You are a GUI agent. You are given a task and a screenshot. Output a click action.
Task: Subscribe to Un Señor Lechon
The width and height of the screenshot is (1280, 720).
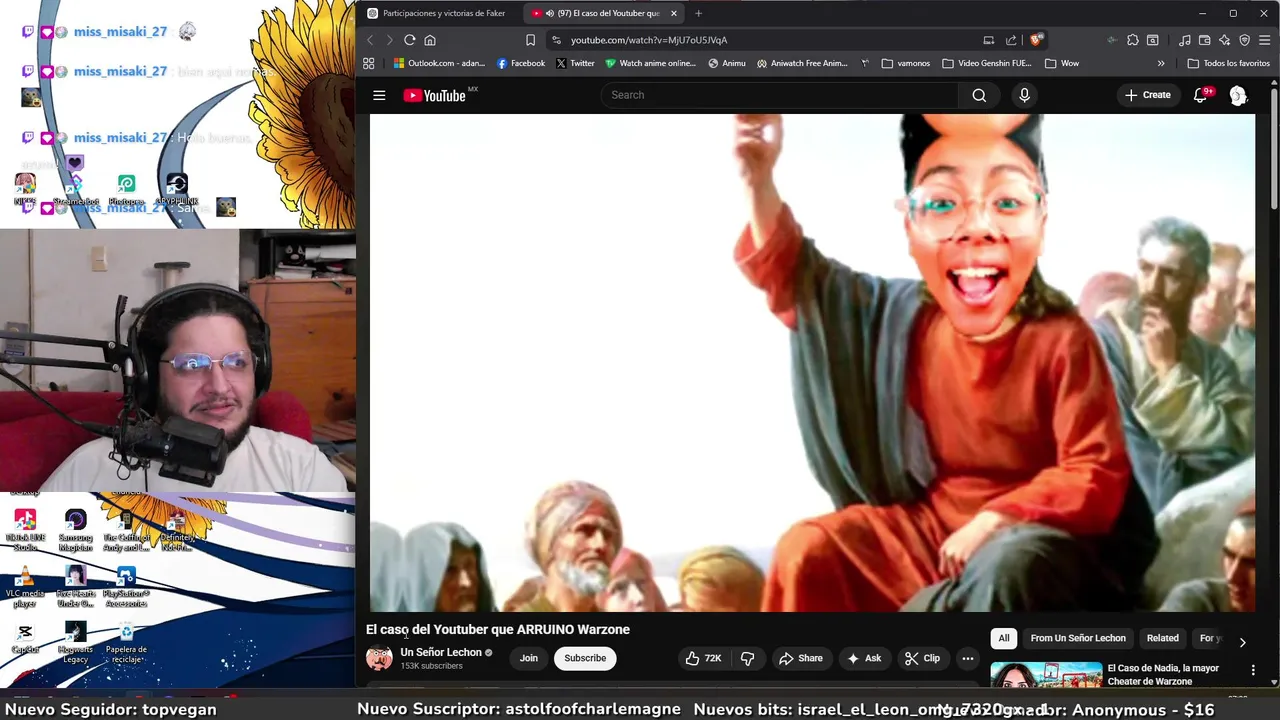(585, 658)
